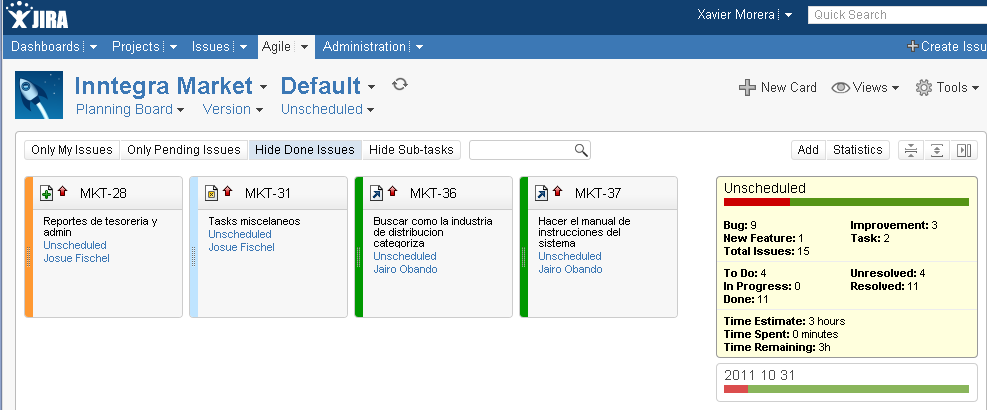Click Josue Fischel on the MKT-28 card
987x410 pixels.
point(76,258)
